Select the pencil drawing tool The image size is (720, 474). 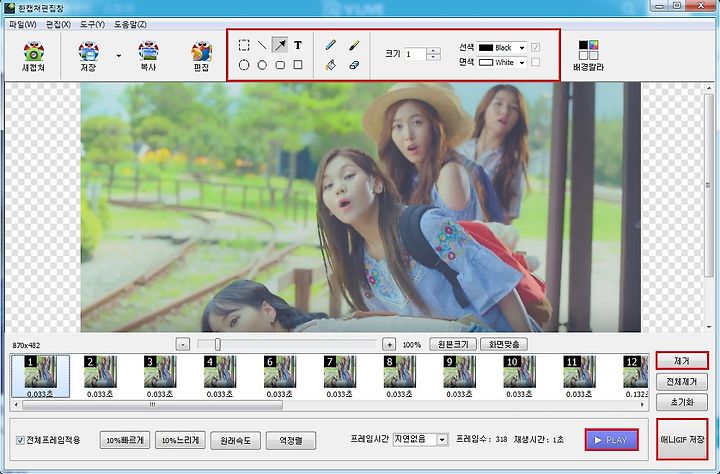(330, 45)
